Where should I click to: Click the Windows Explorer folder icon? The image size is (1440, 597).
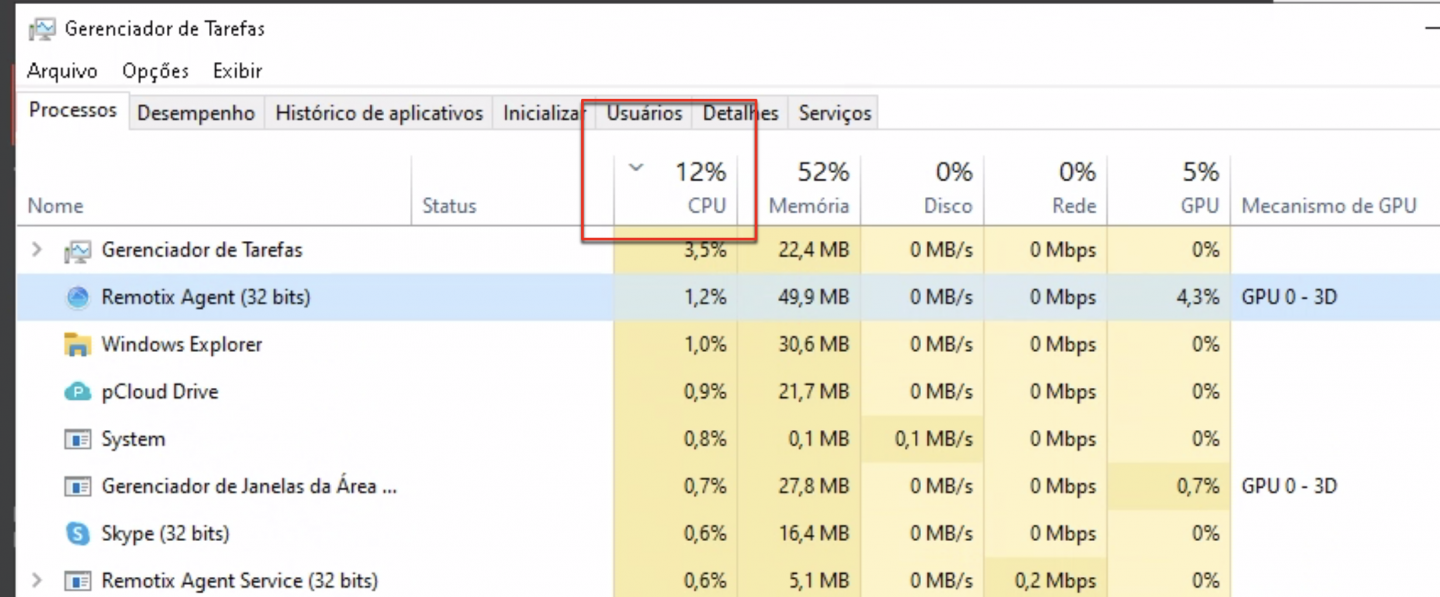click(x=77, y=345)
